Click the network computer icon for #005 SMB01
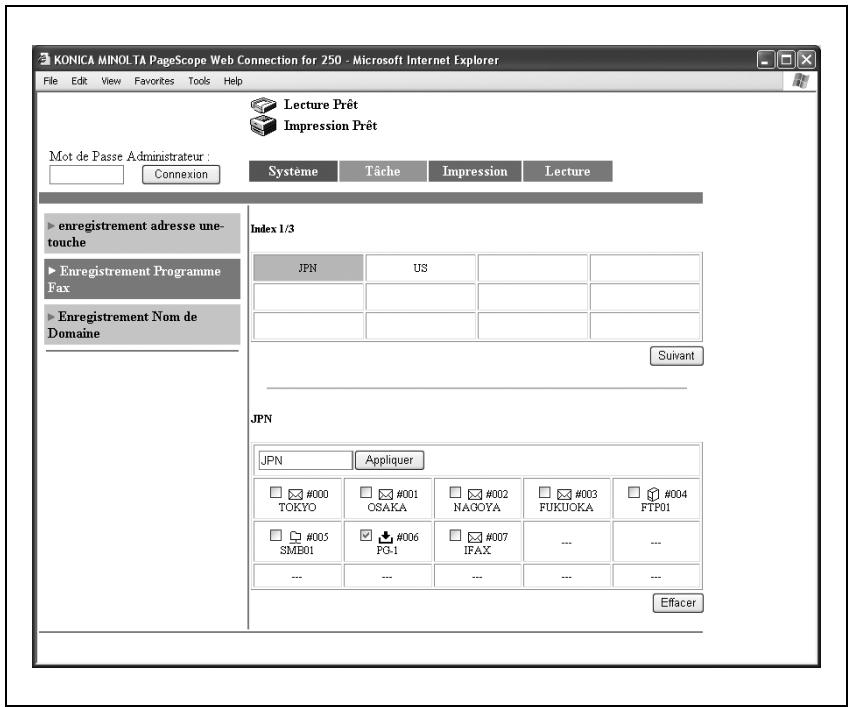The height and width of the screenshot is (707, 848). [295, 537]
